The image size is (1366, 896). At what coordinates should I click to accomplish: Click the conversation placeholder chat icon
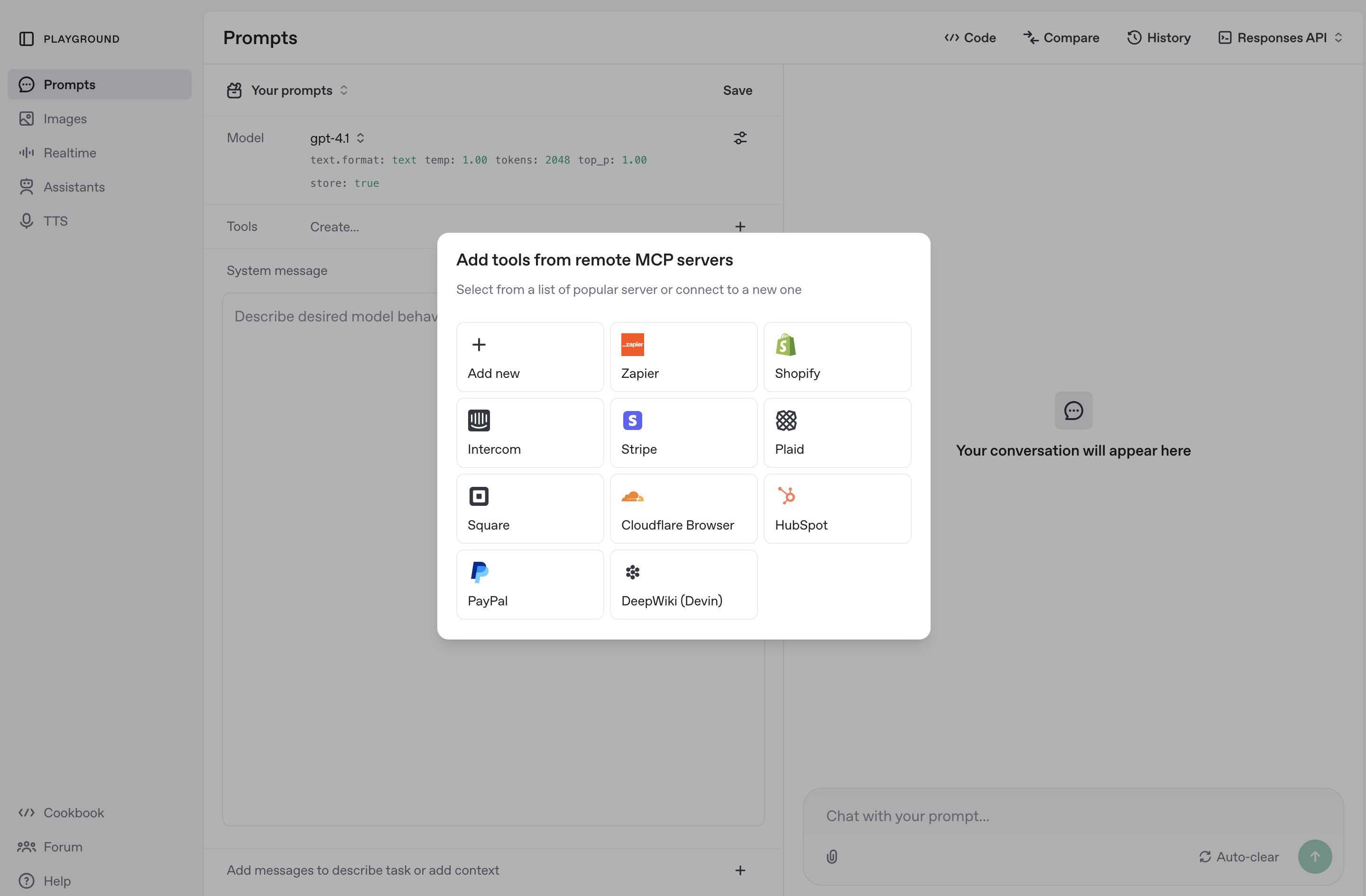click(1073, 410)
